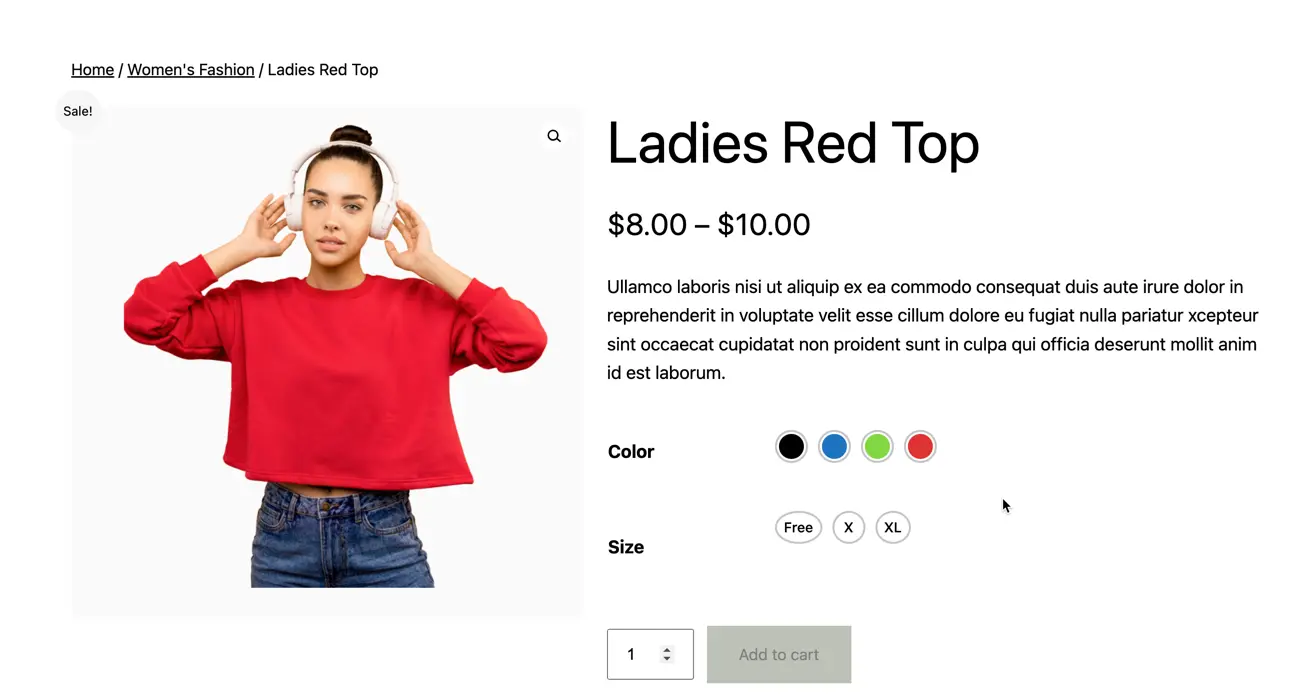Select size X
This screenshot has width=1309, height=700.
click(848, 528)
